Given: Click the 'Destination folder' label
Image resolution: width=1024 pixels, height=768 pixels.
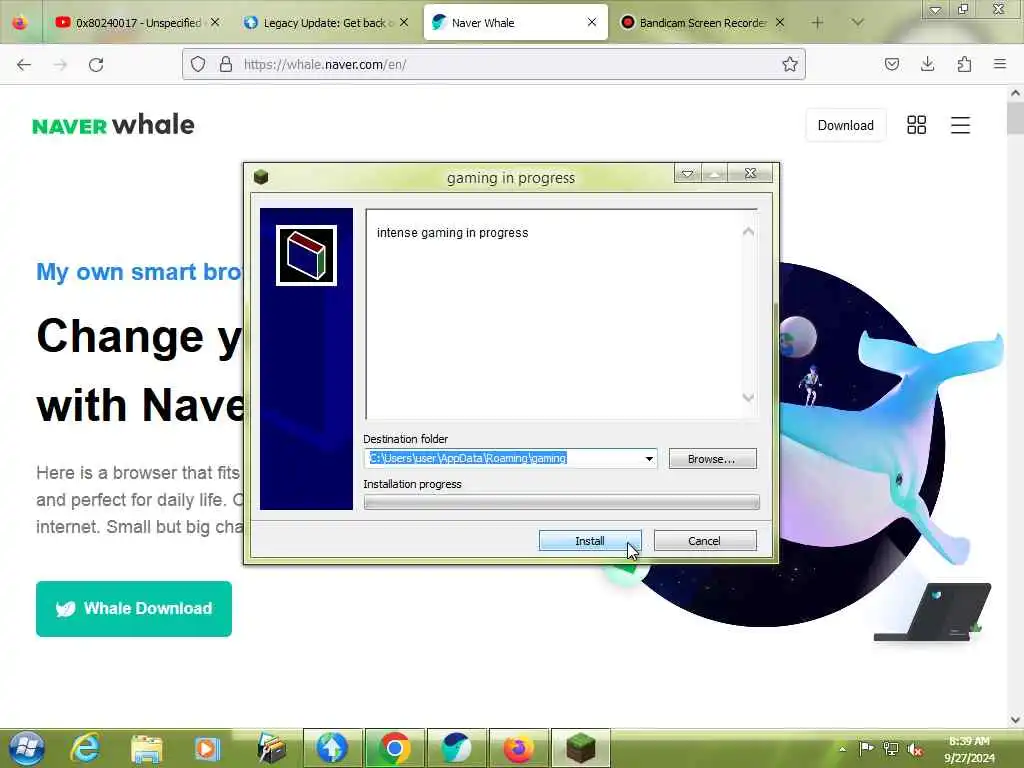Looking at the screenshot, I should 406,439.
